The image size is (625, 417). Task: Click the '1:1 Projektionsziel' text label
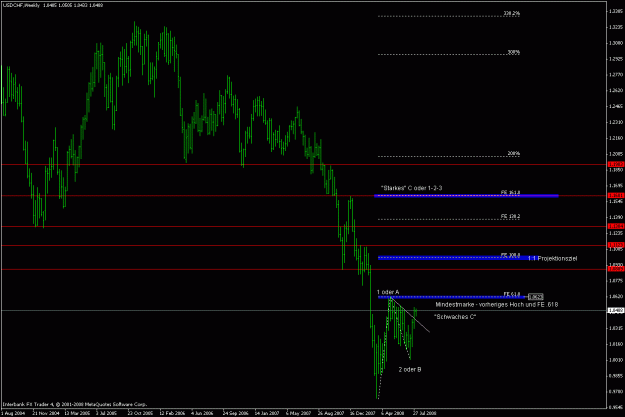pyautogui.click(x=552, y=258)
